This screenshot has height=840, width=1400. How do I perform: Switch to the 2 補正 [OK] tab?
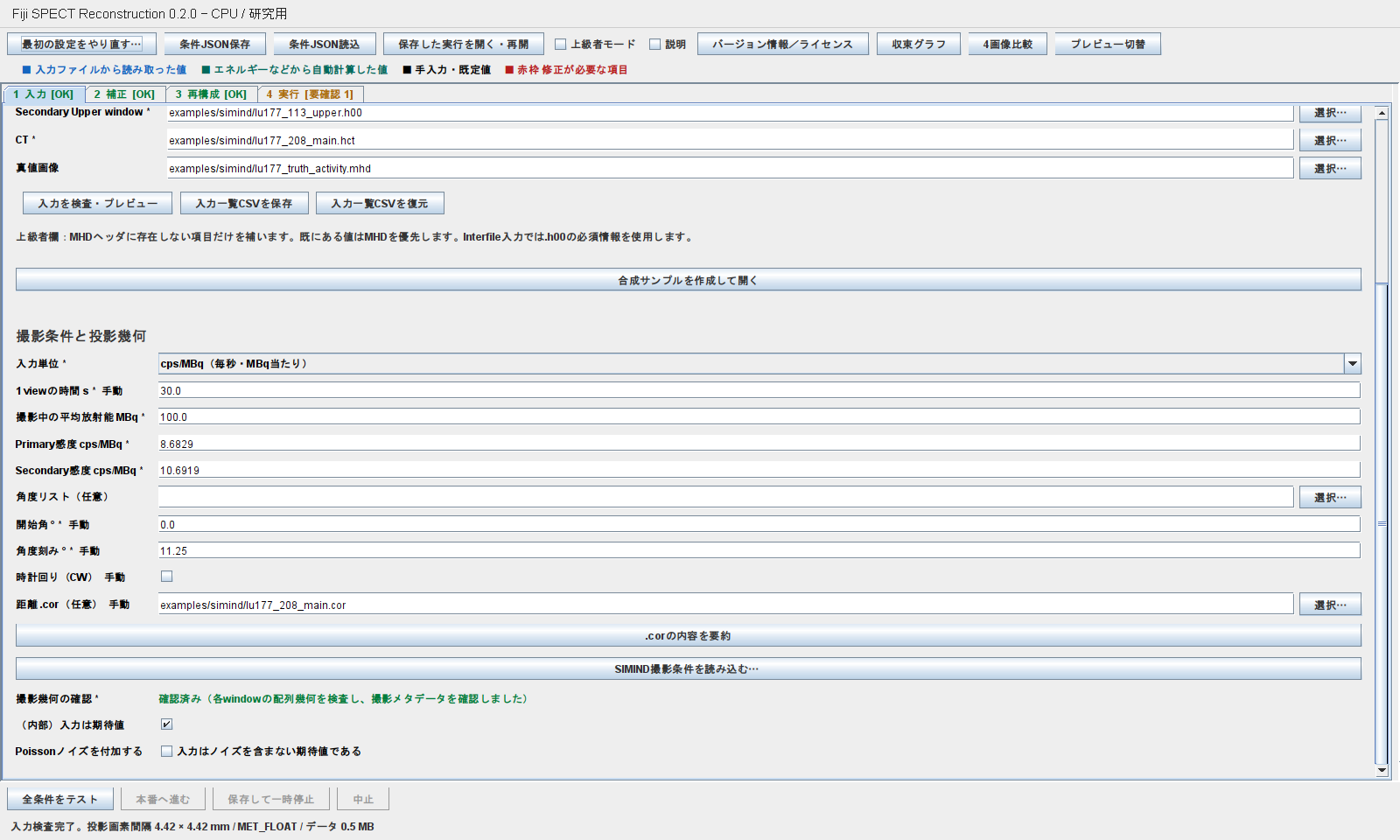pos(125,94)
